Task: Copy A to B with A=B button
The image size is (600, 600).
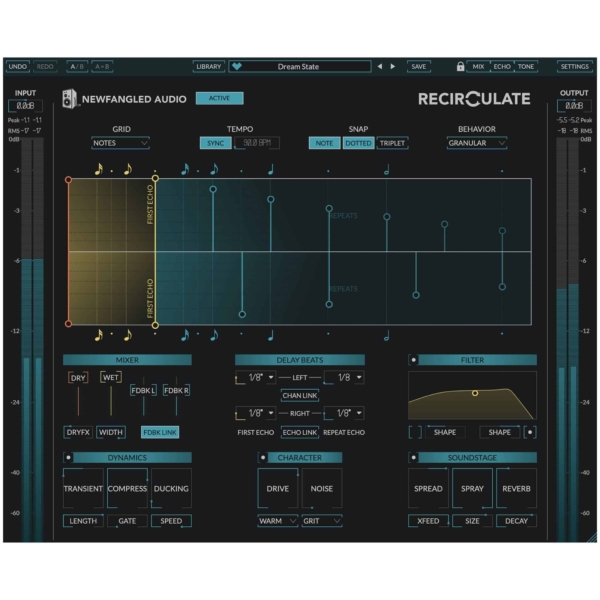Action: click(102, 66)
